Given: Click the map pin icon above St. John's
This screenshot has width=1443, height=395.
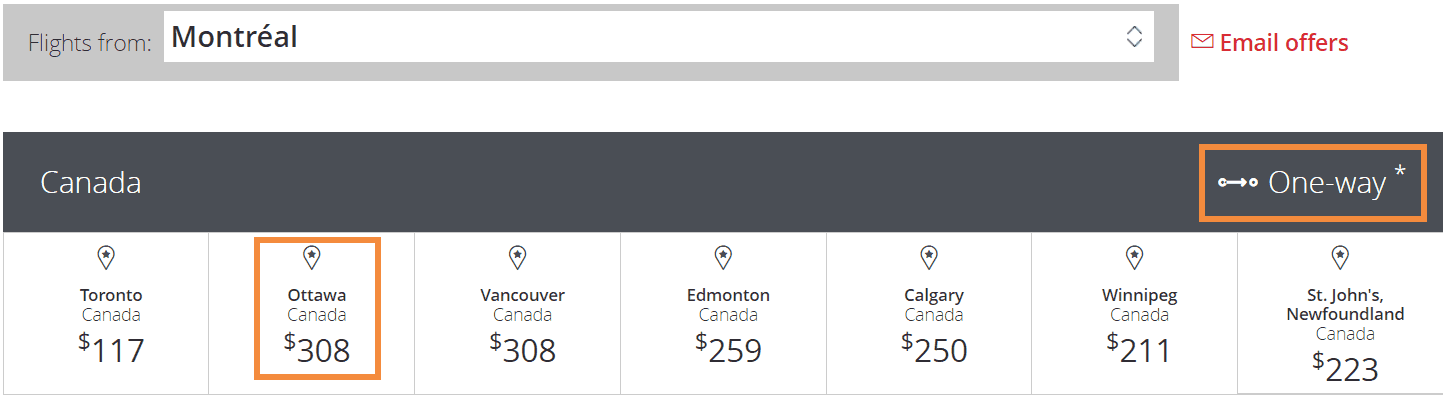Looking at the screenshot, I should [1341, 258].
